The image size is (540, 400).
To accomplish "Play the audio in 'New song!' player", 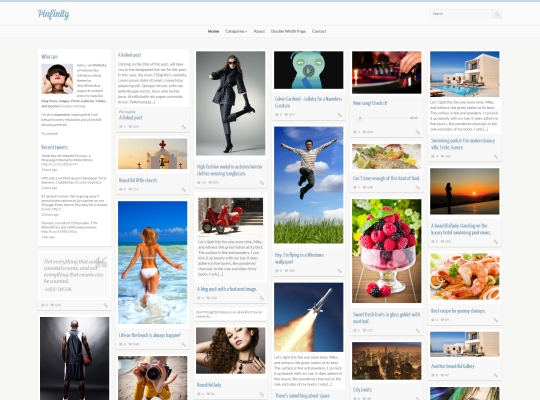I will coord(360,118).
